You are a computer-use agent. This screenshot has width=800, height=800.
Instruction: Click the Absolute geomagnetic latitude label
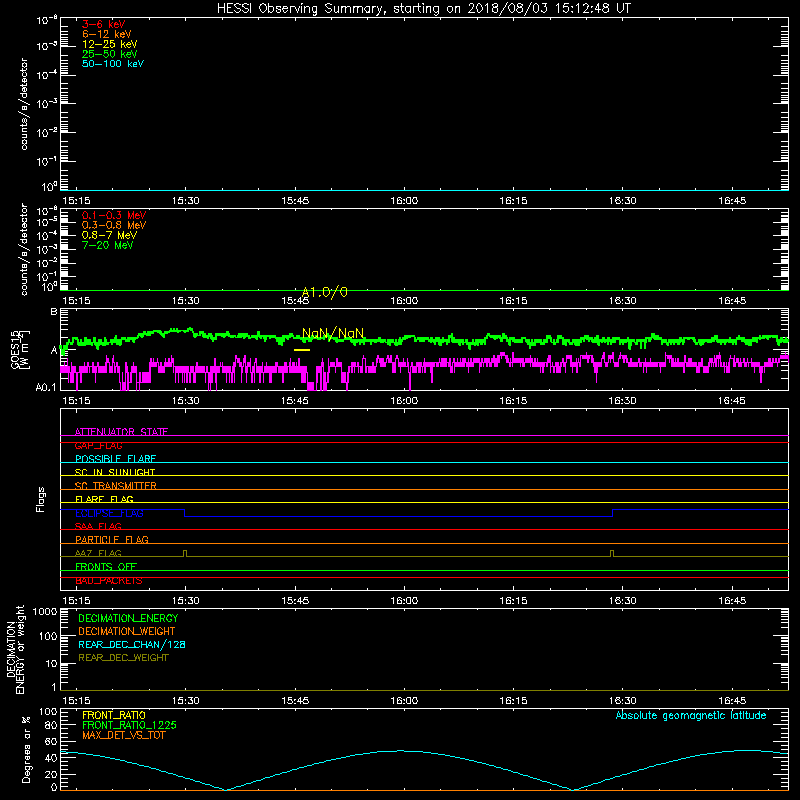[691, 716]
